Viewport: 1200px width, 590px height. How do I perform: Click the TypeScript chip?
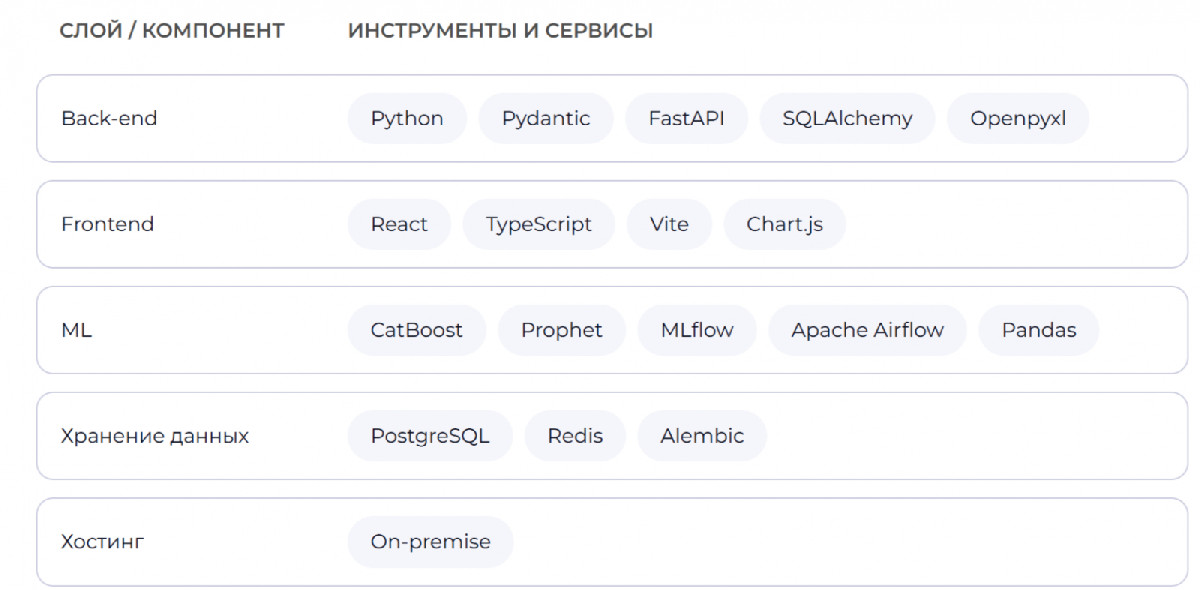[x=539, y=225]
